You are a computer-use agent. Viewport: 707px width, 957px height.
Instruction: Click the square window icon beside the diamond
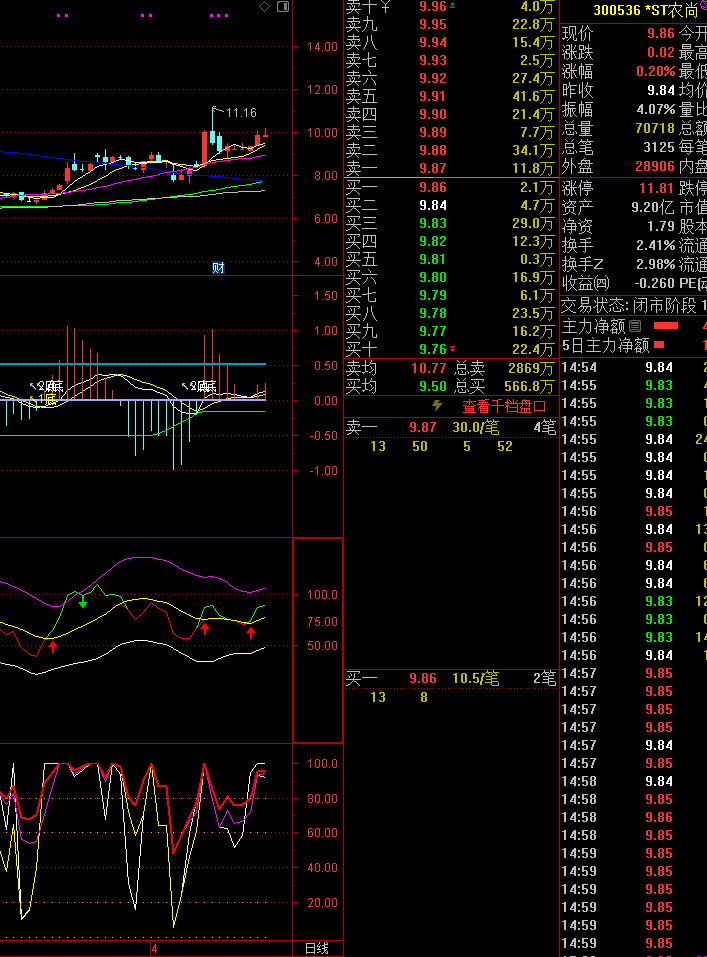[282, 7]
